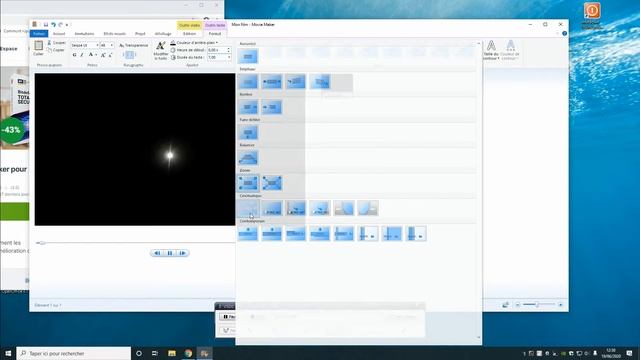
Task: Apply the fourth Contemporain text effect
Action: tap(320, 234)
